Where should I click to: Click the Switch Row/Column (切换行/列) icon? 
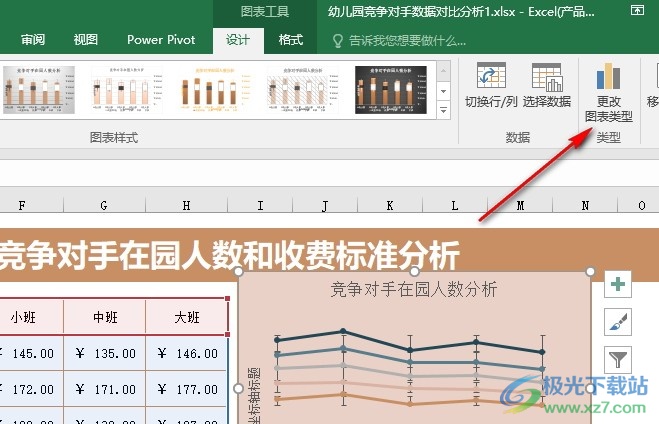[491, 76]
